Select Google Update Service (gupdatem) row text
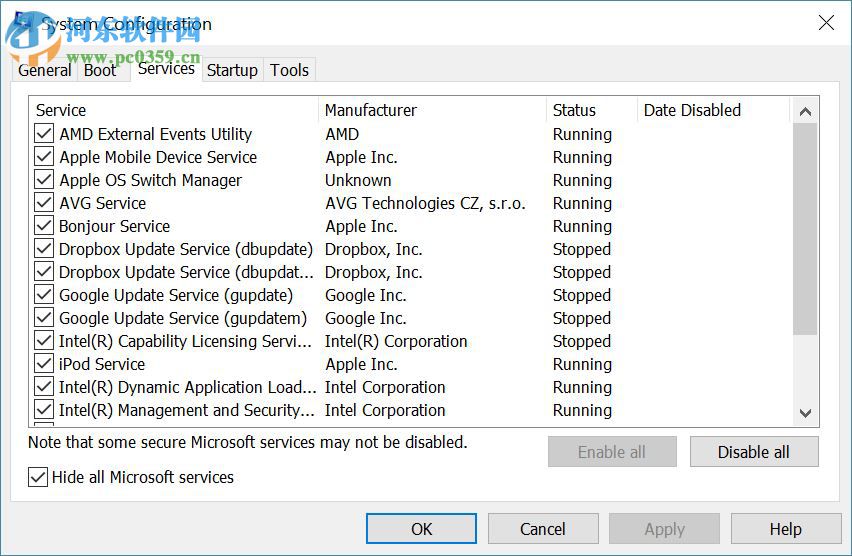The height and width of the screenshot is (556, 852). [x=183, y=318]
